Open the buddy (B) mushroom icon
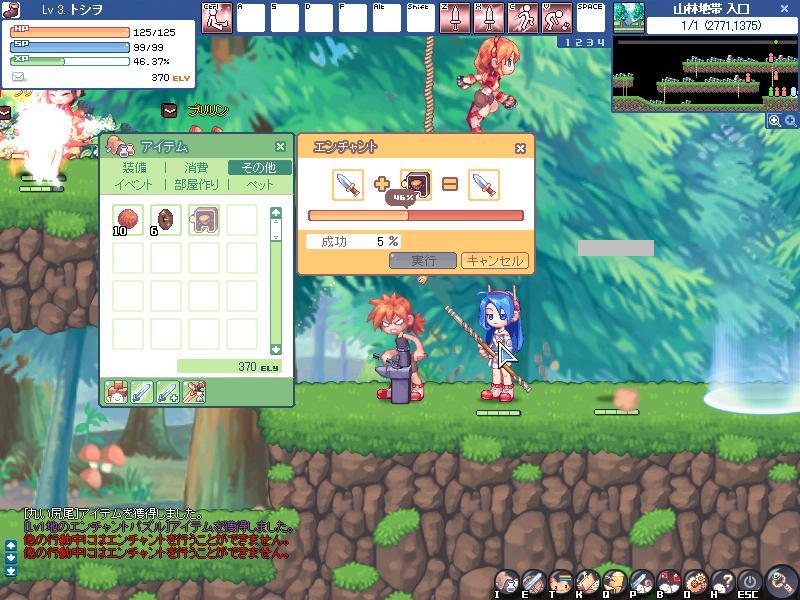Screen dimensions: 800x600 pyautogui.click(x=669, y=583)
